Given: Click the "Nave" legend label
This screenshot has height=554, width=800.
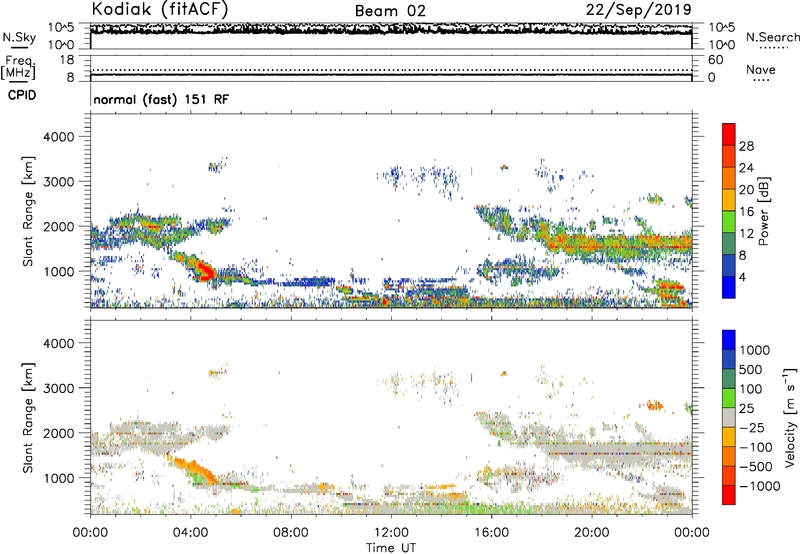Looking at the screenshot, I should click(761, 69).
